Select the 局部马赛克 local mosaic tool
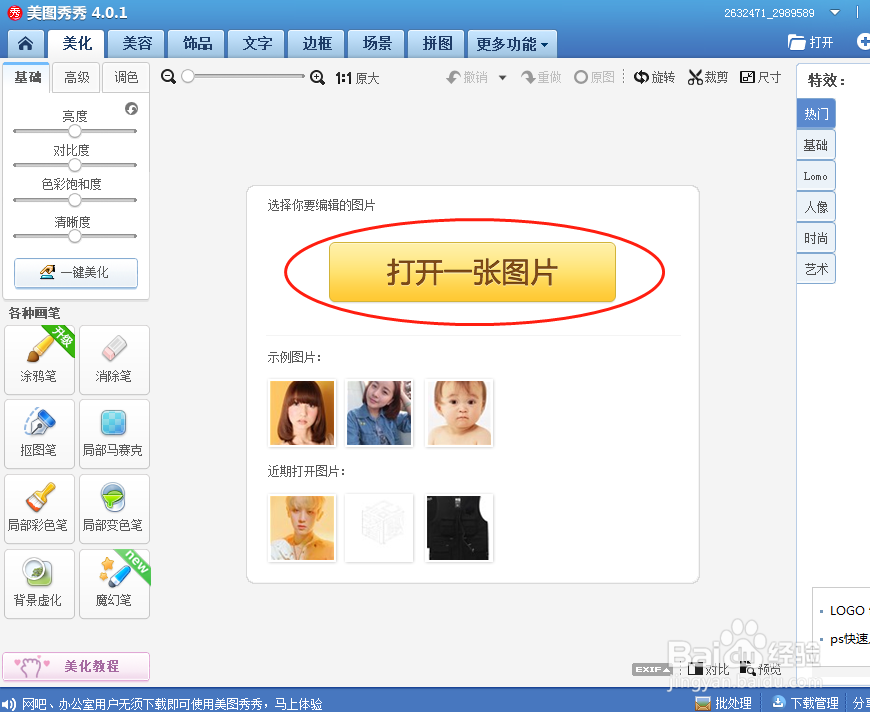 tap(114, 434)
